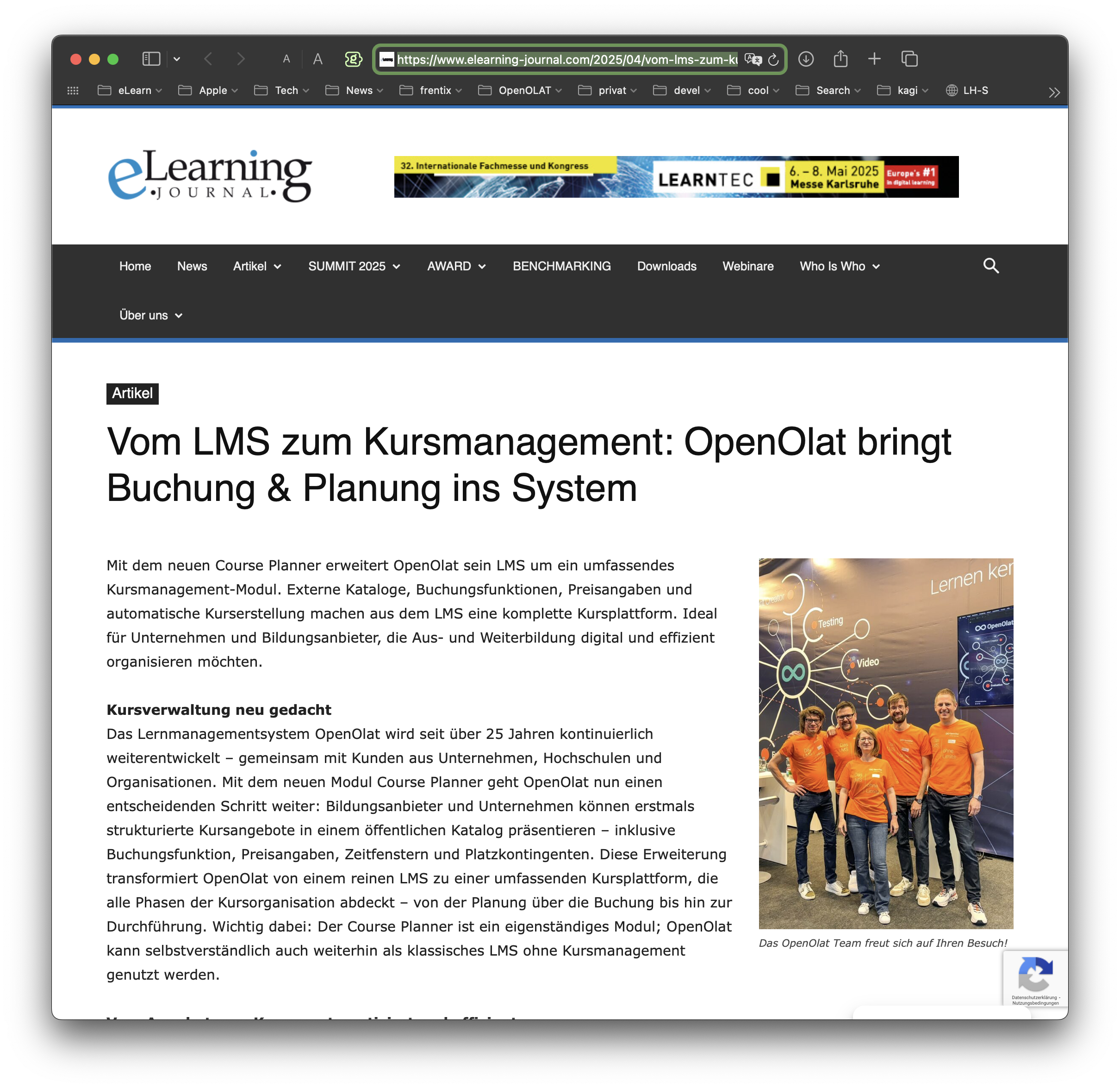Expand the Who Is Who menu
Viewport: 1120px width, 1088px height.
[x=840, y=266]
